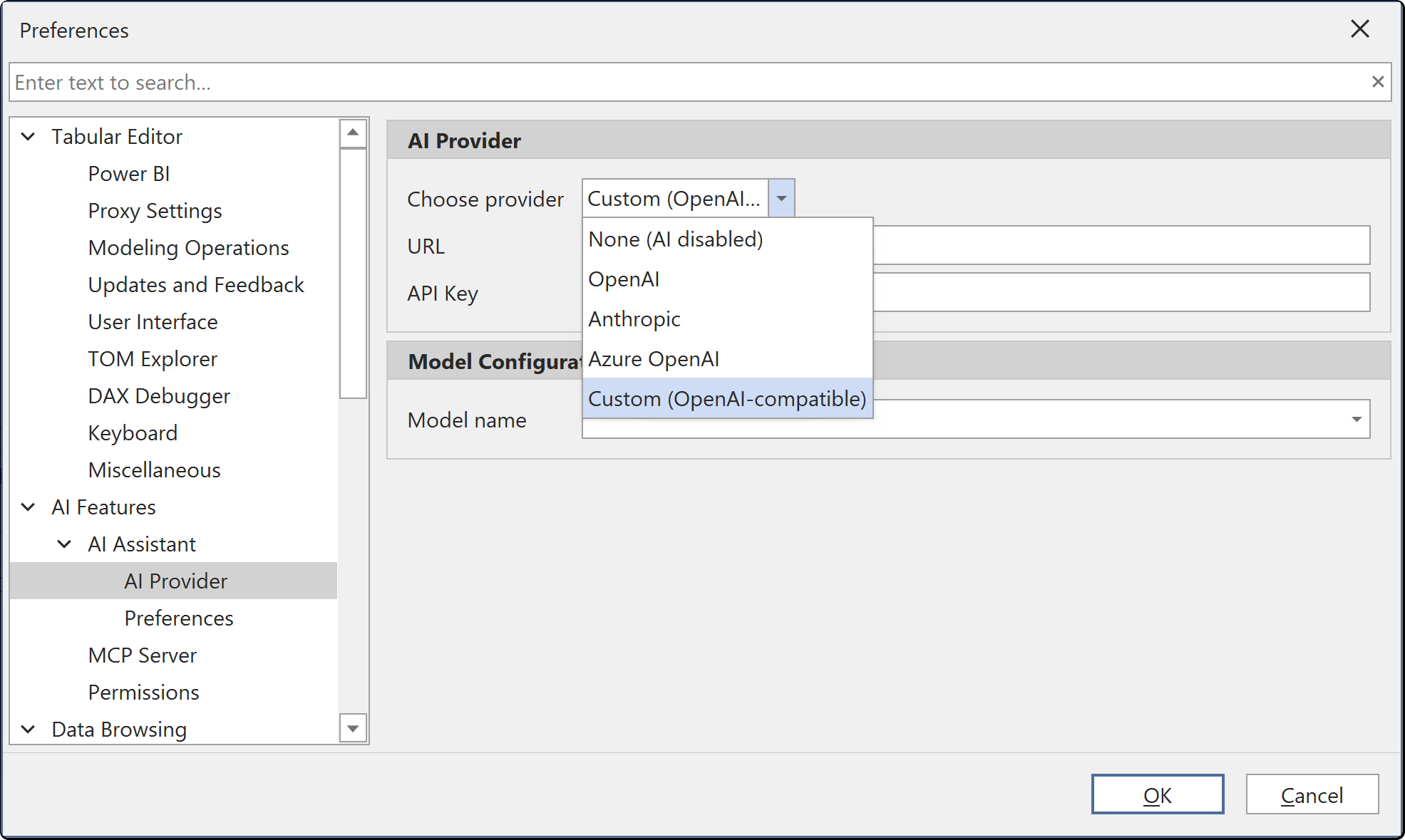Collapse the AI Features tree node
1405x840 pixels.
(29, 507)
